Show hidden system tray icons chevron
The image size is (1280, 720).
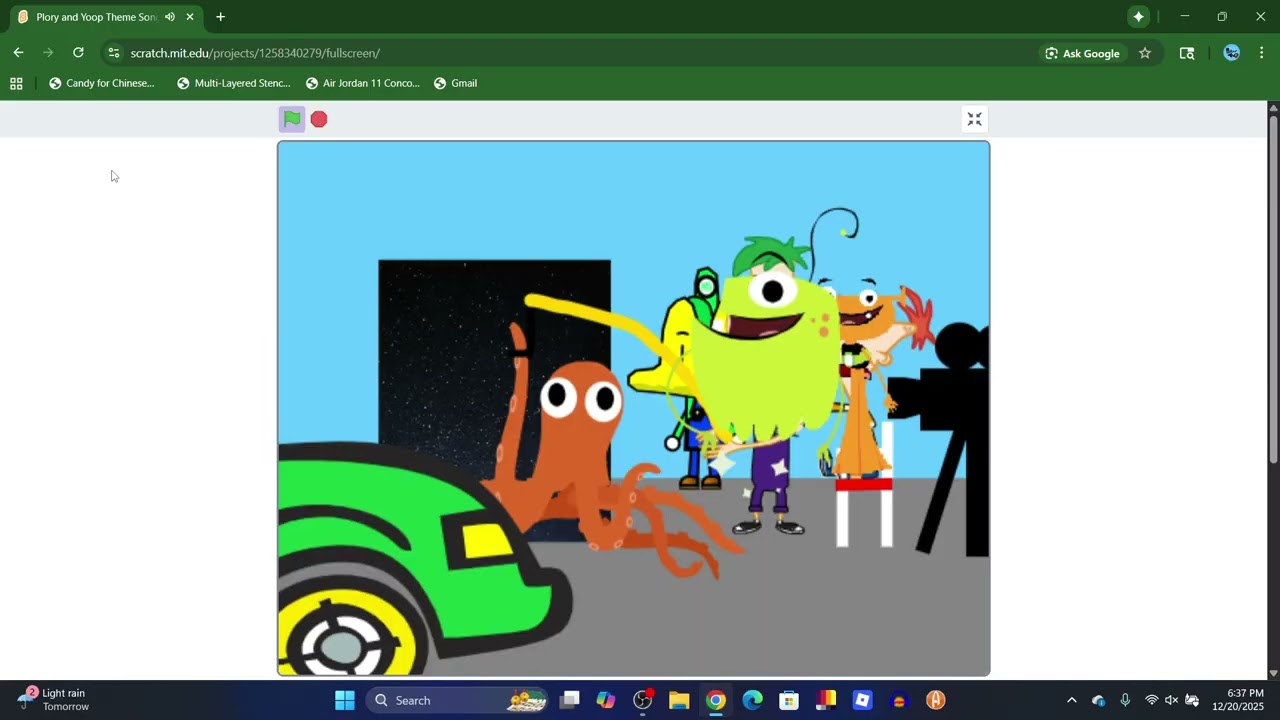1072,700
